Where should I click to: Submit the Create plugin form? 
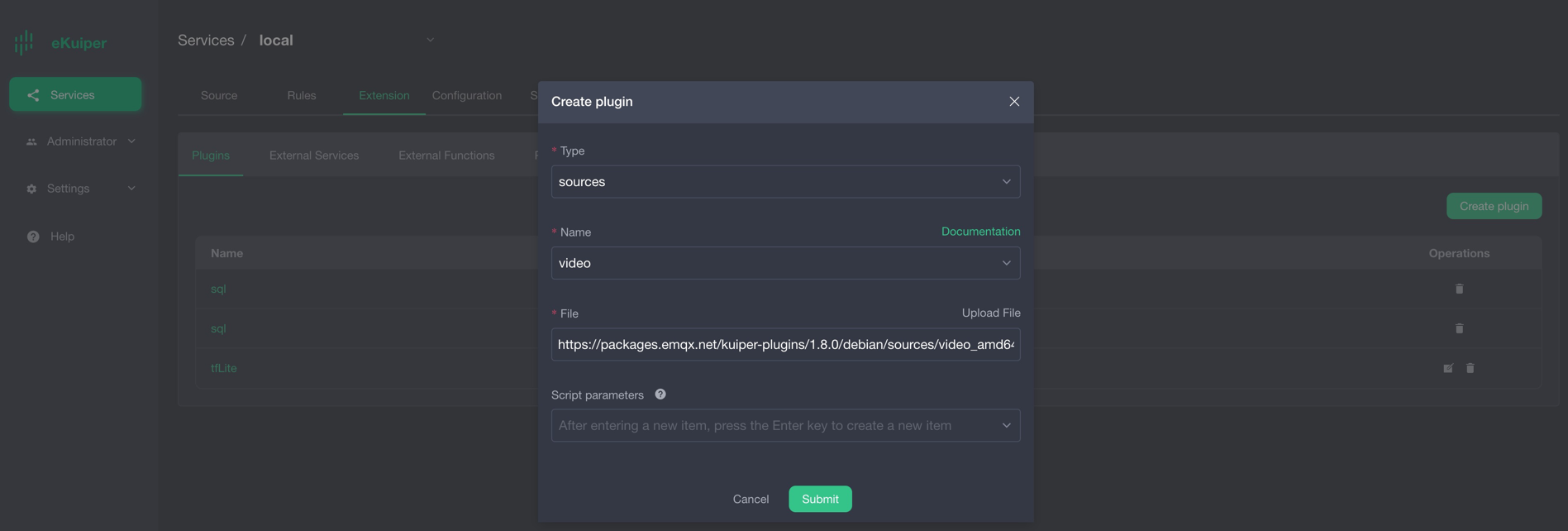pyautogui.click(x=820, y=499)
